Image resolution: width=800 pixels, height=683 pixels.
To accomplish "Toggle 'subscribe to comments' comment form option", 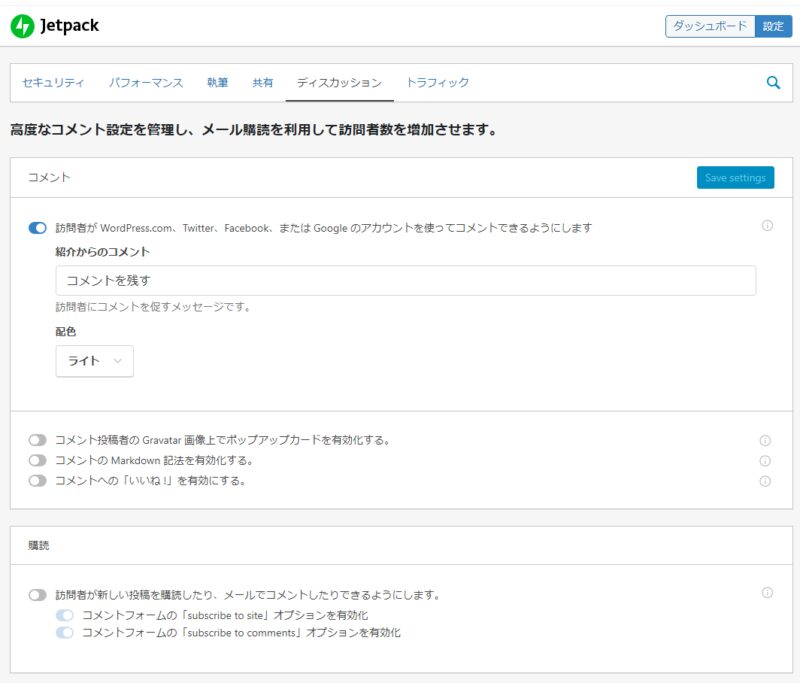I will [x=65, y=633].
